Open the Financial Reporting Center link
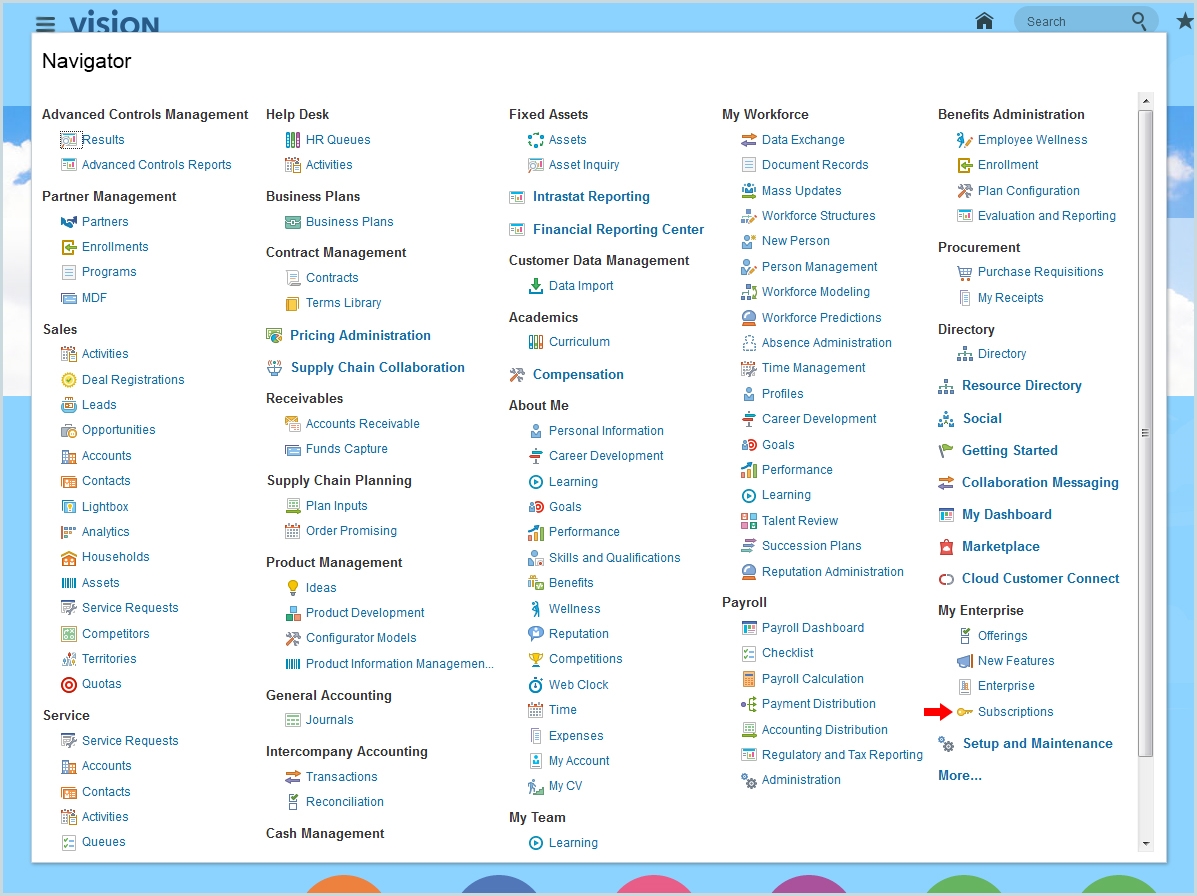 tap(617, 229)
